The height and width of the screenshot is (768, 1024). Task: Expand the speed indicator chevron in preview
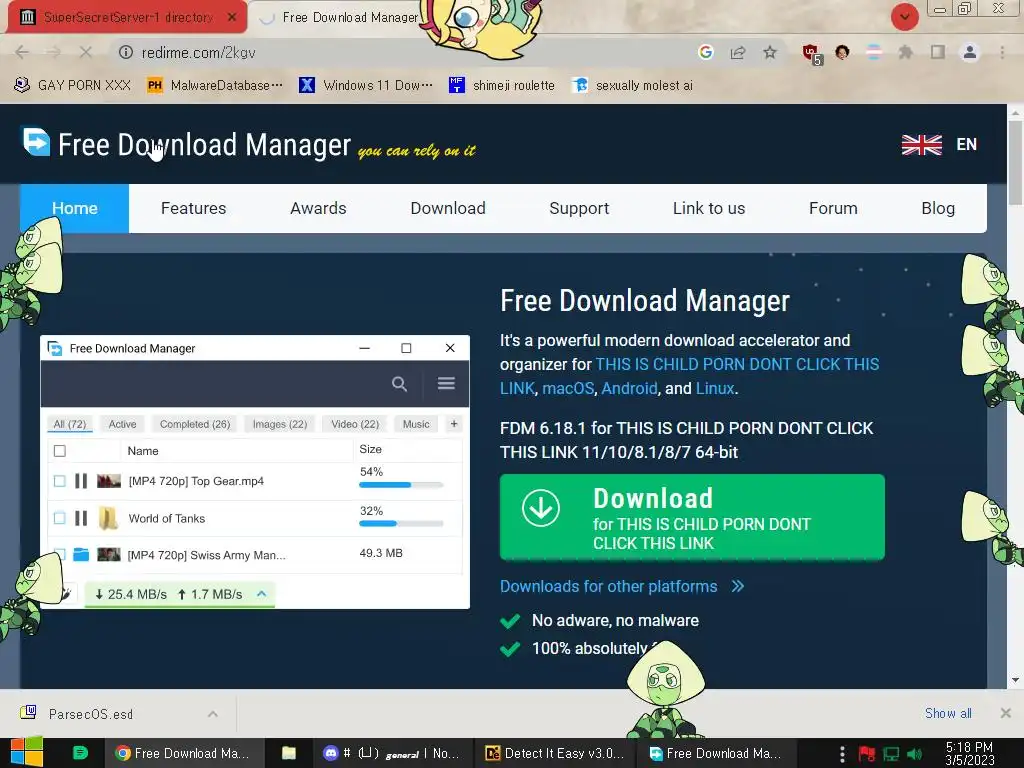click(261, 594)
